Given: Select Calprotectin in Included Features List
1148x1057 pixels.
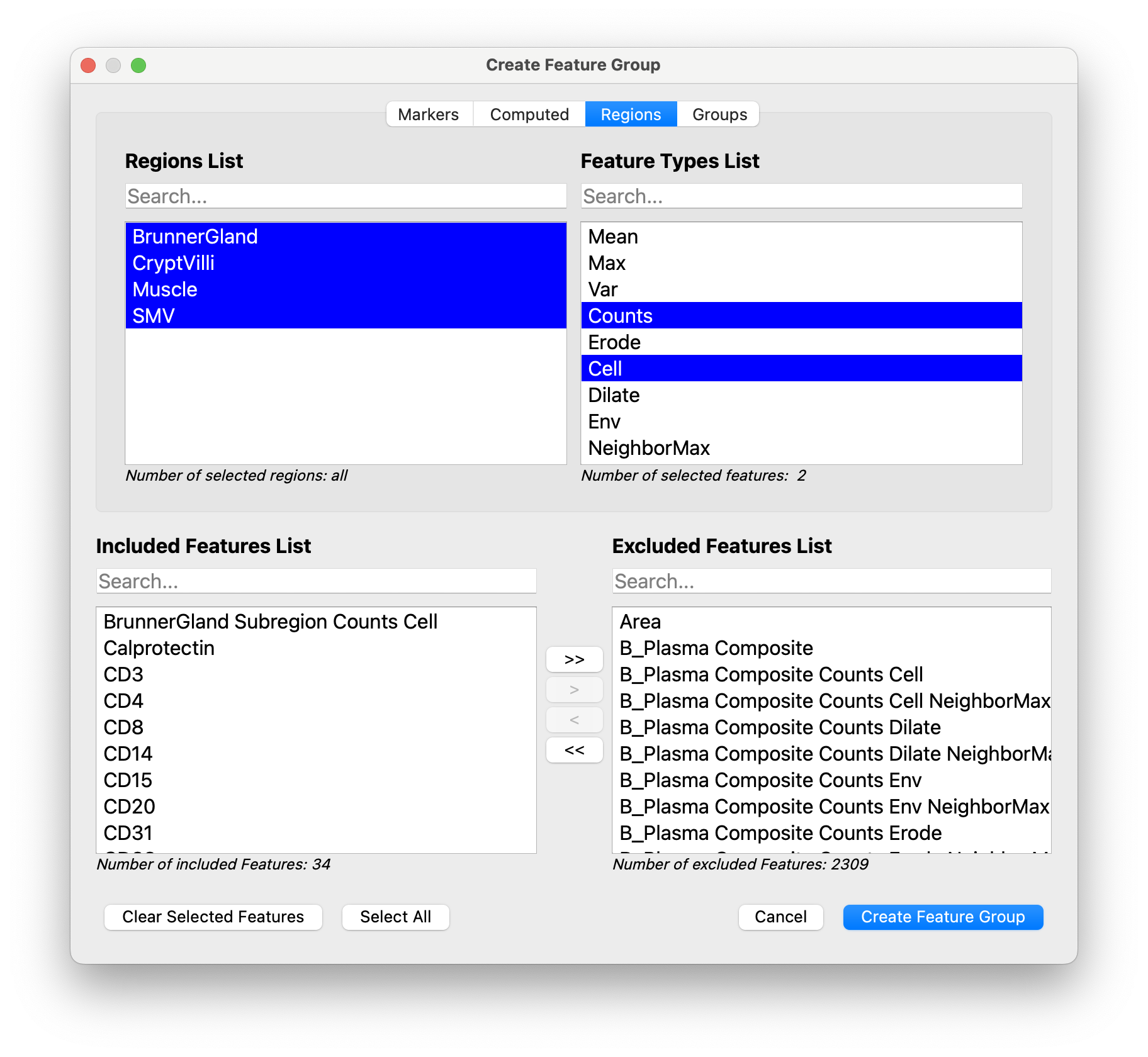Looking at the screenshot, I should pyautogui.click(x=159, y=648).
